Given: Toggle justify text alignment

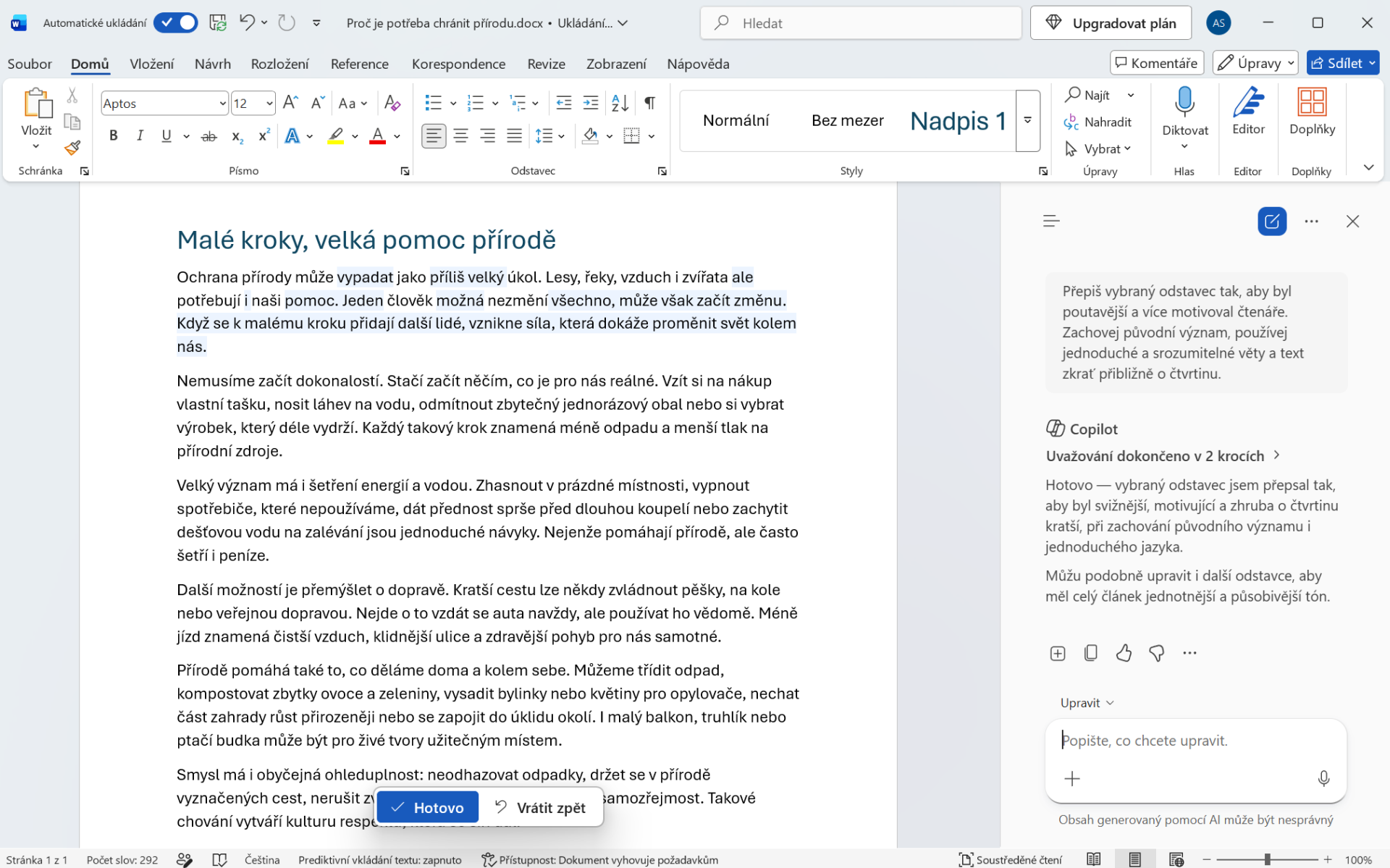Looking at the screenshot, I should coord(515,135).
